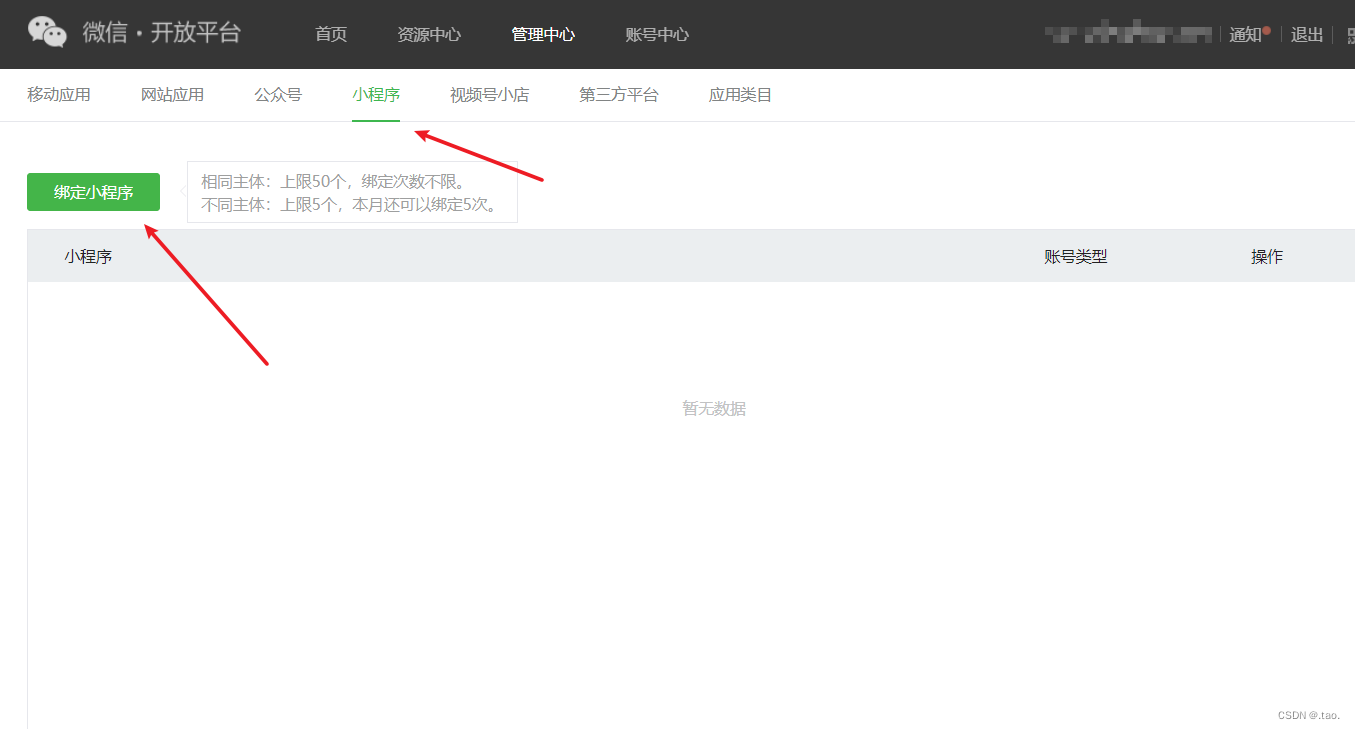Screen dimensions: 1355x729
Task: Click the WeChat logo icon
Action: click(x=47, y=32)
